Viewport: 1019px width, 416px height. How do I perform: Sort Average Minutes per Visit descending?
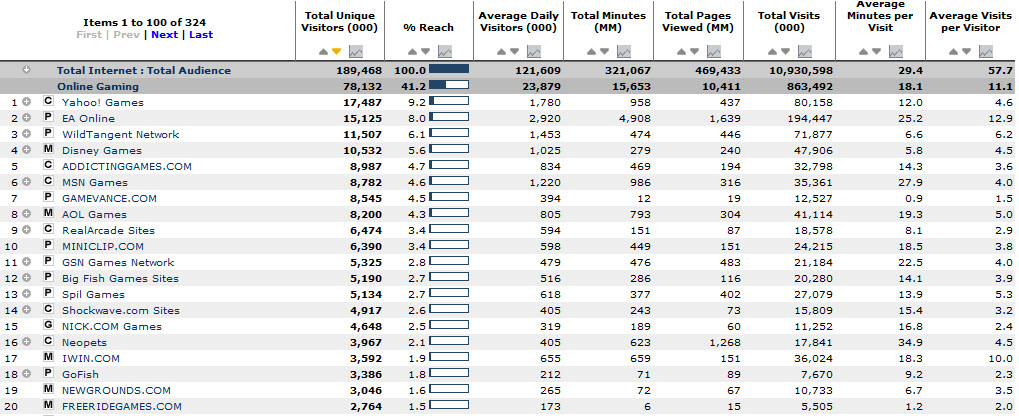click(875, 51)
